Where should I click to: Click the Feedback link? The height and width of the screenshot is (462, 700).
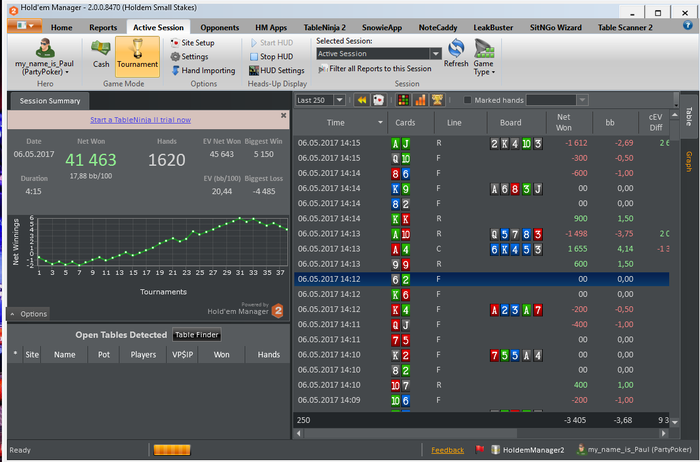pos(447,450)
